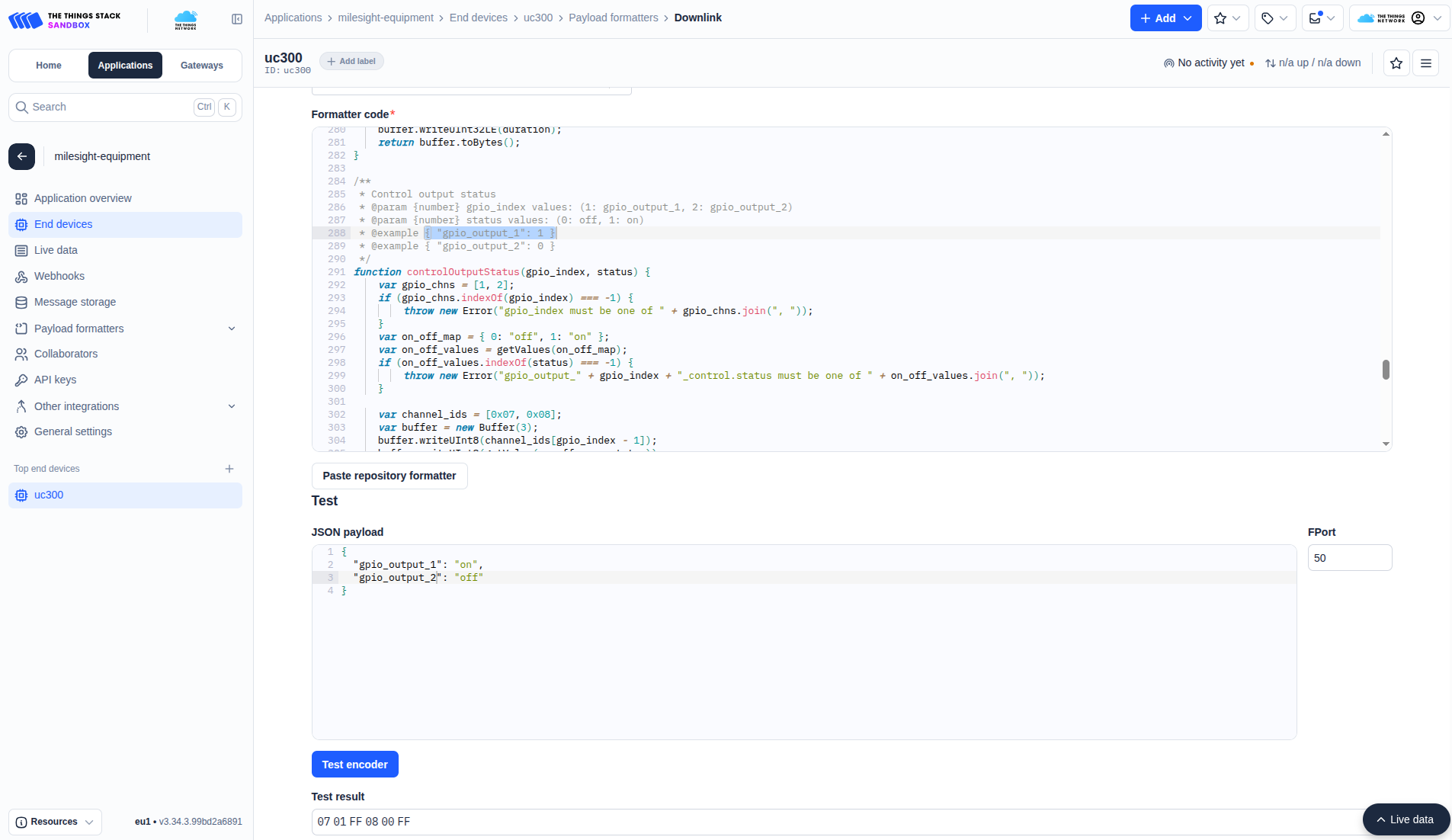1452x840 pixels.
Task: Click the formatter code editor scrollbar thumb
Action: [1385, 370]
